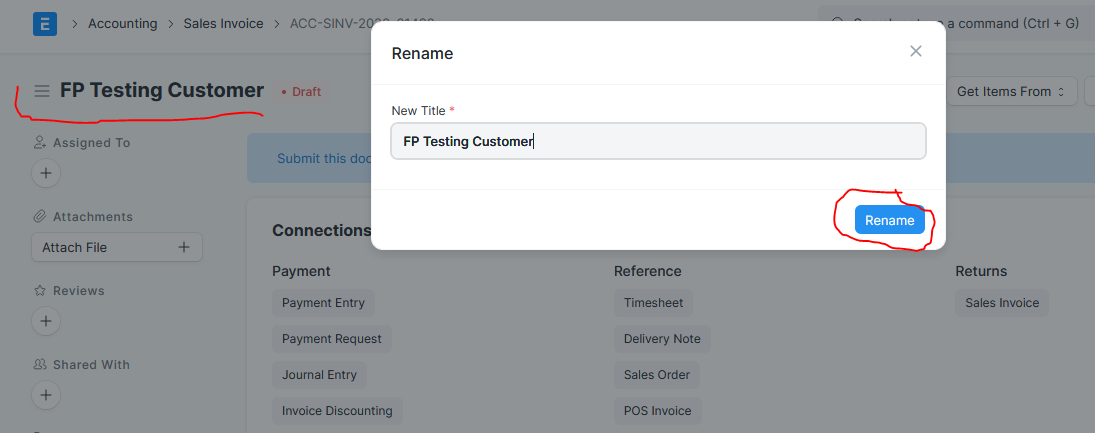Click the New Title input field
Screen dimensions: 1095x433
pyautogui.click(x=659, y=141)
